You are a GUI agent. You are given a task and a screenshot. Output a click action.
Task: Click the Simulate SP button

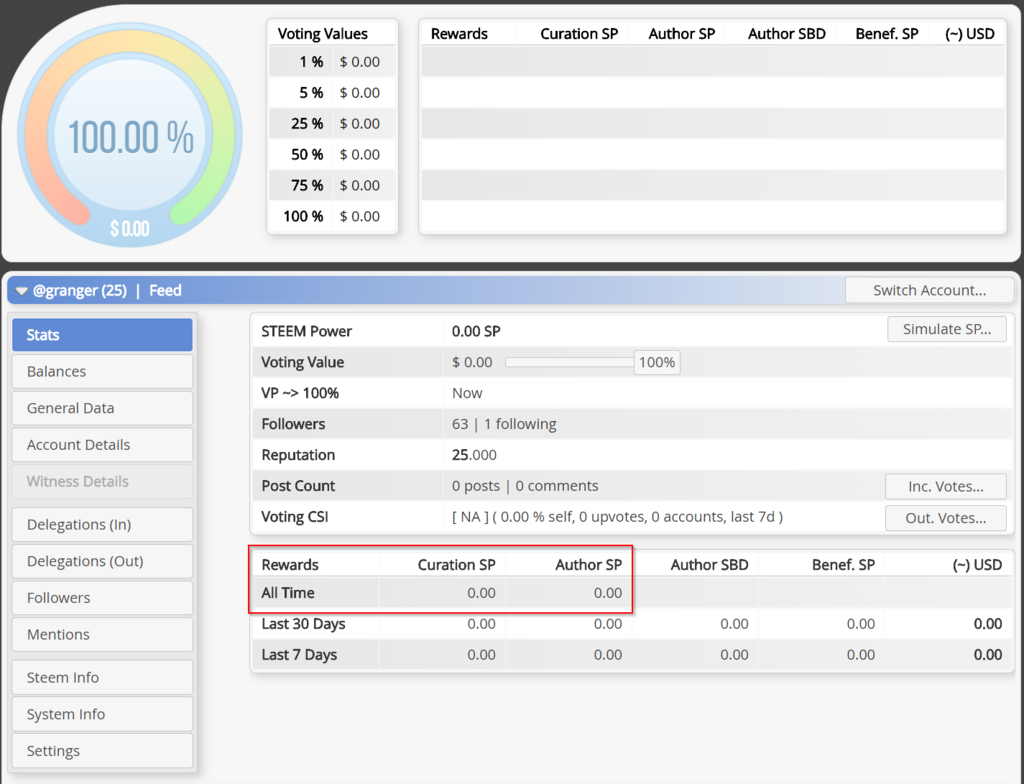point(946,329)
